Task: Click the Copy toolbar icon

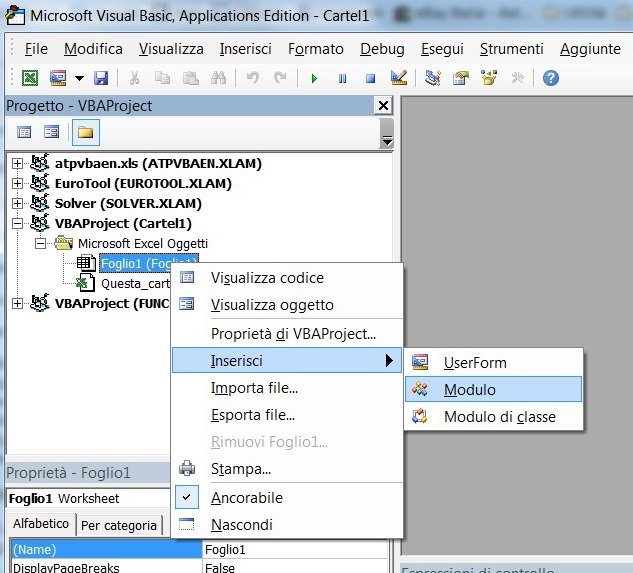Action: [x=162, y=78]
